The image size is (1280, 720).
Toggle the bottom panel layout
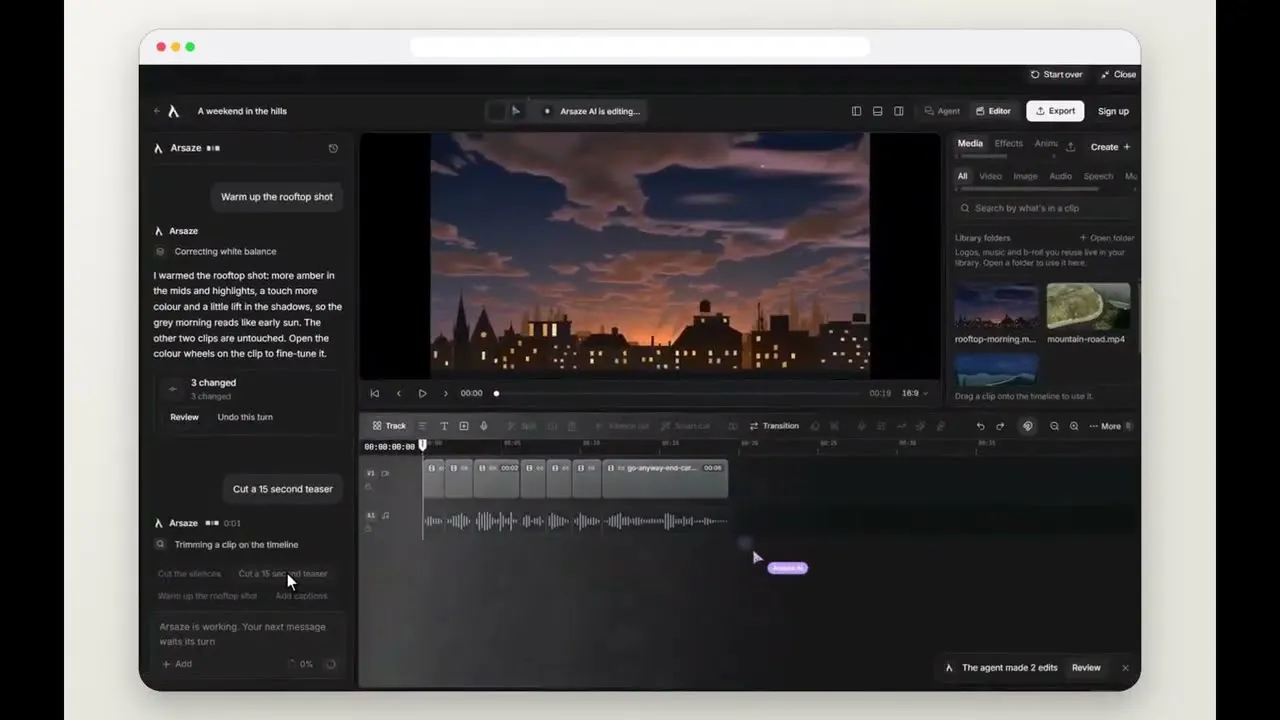coord(877,111)
